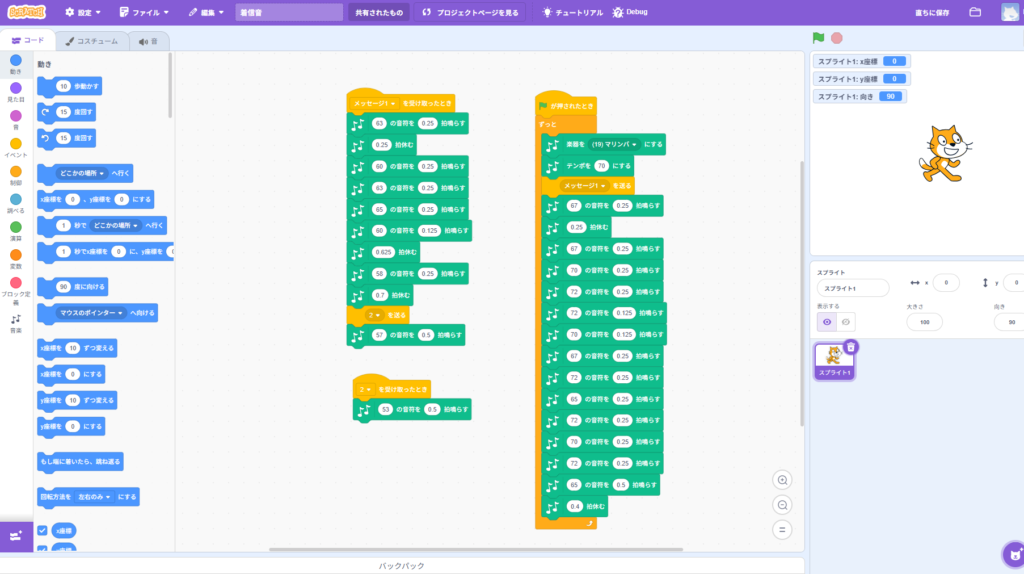The image size is (1024, 574).
Task: Click the workspace vertical scrollbar
Action: coord(801,294)
